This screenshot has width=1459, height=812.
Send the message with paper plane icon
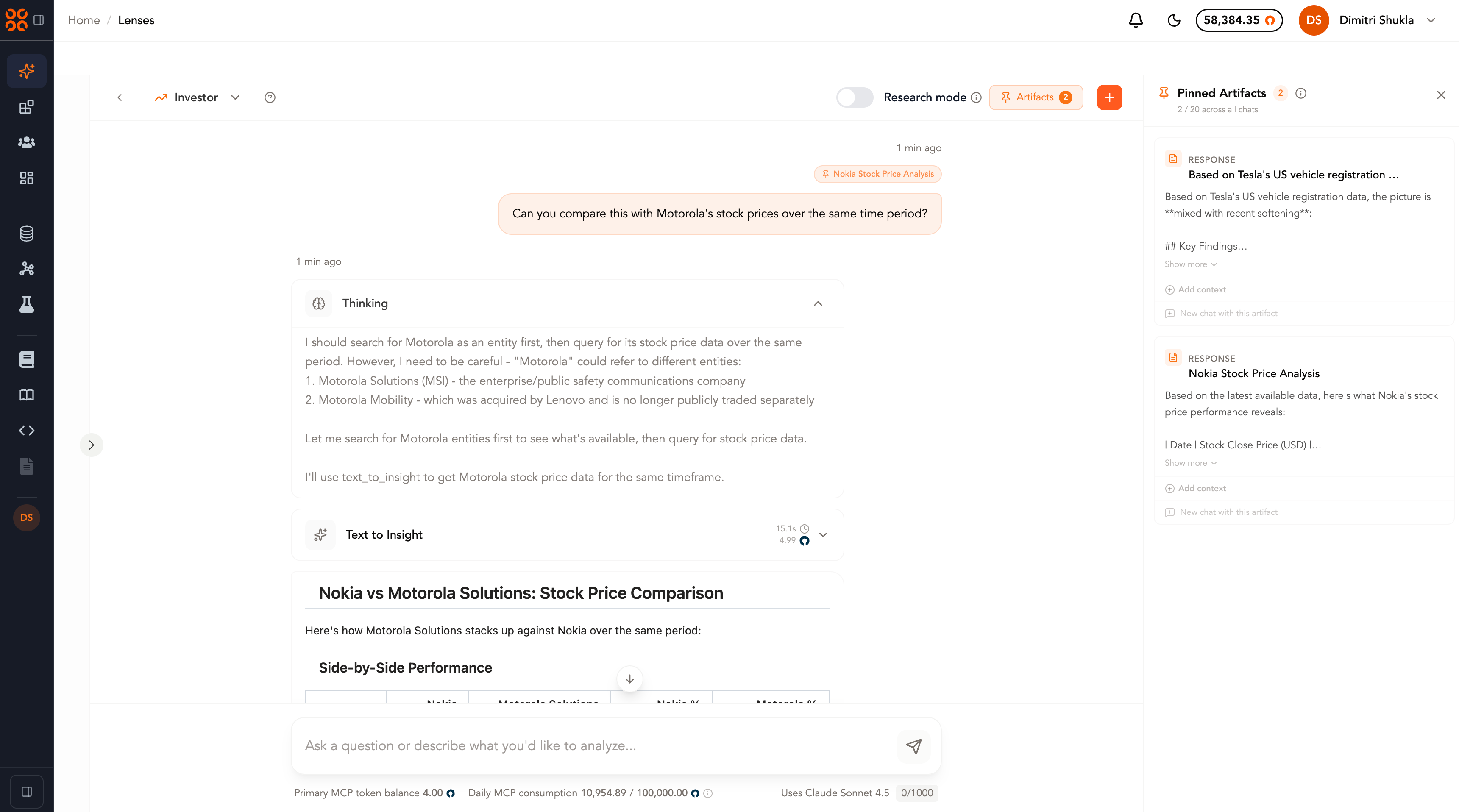[913, 746]
